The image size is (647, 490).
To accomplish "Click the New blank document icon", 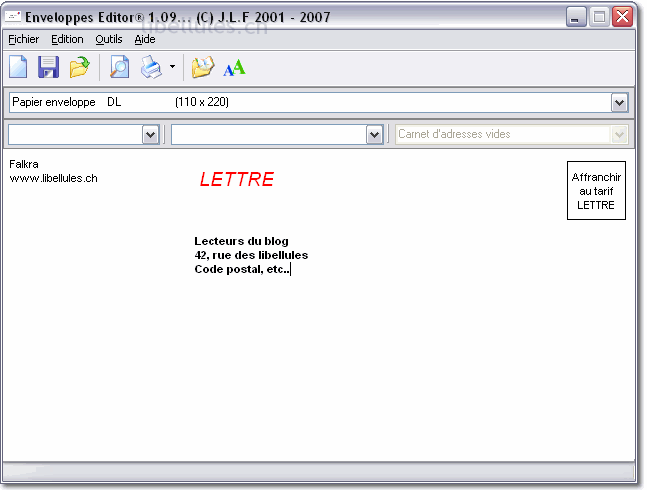I will pos(18,67).
